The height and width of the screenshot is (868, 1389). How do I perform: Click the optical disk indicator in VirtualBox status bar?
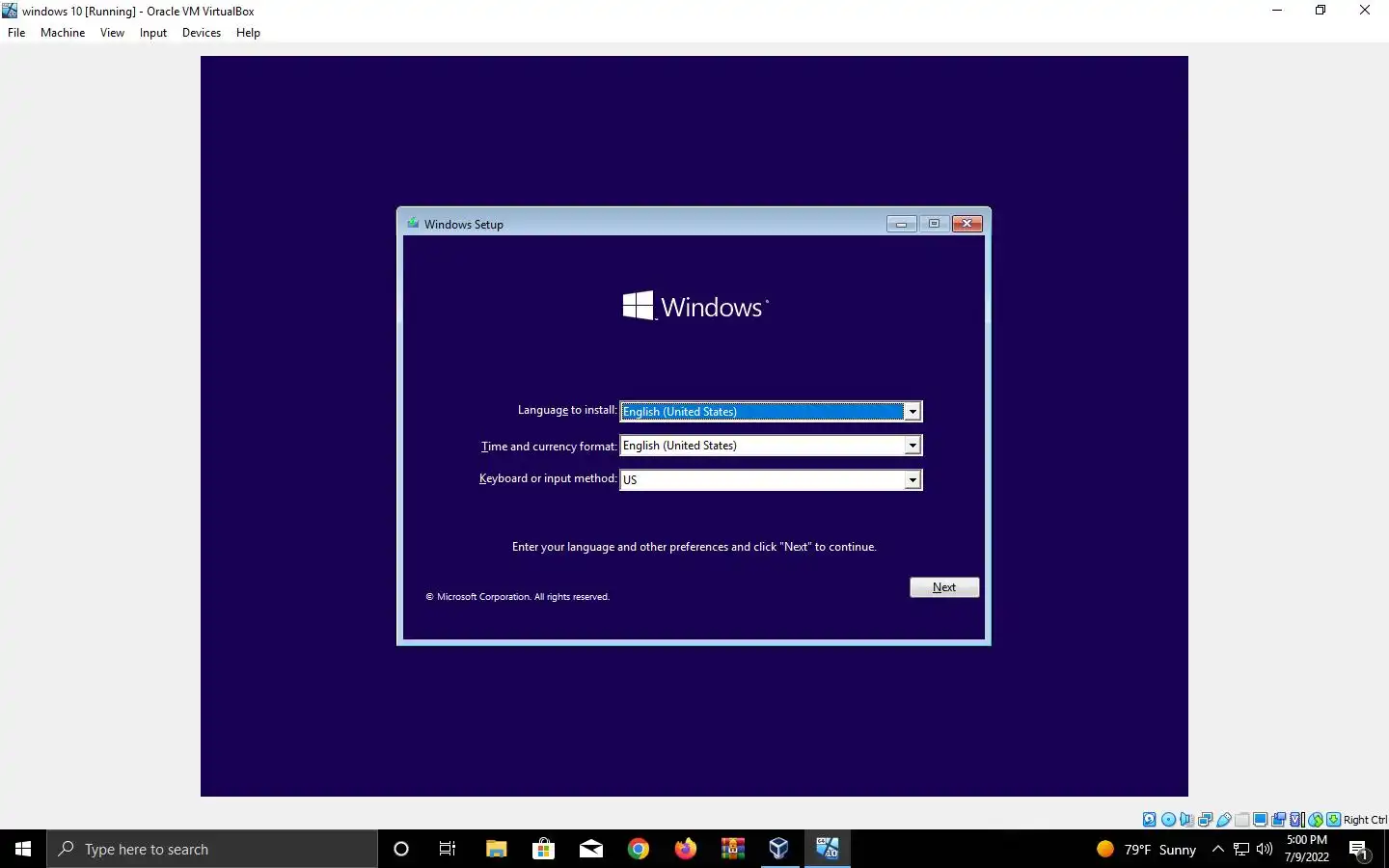click(x=1168, y=820)
